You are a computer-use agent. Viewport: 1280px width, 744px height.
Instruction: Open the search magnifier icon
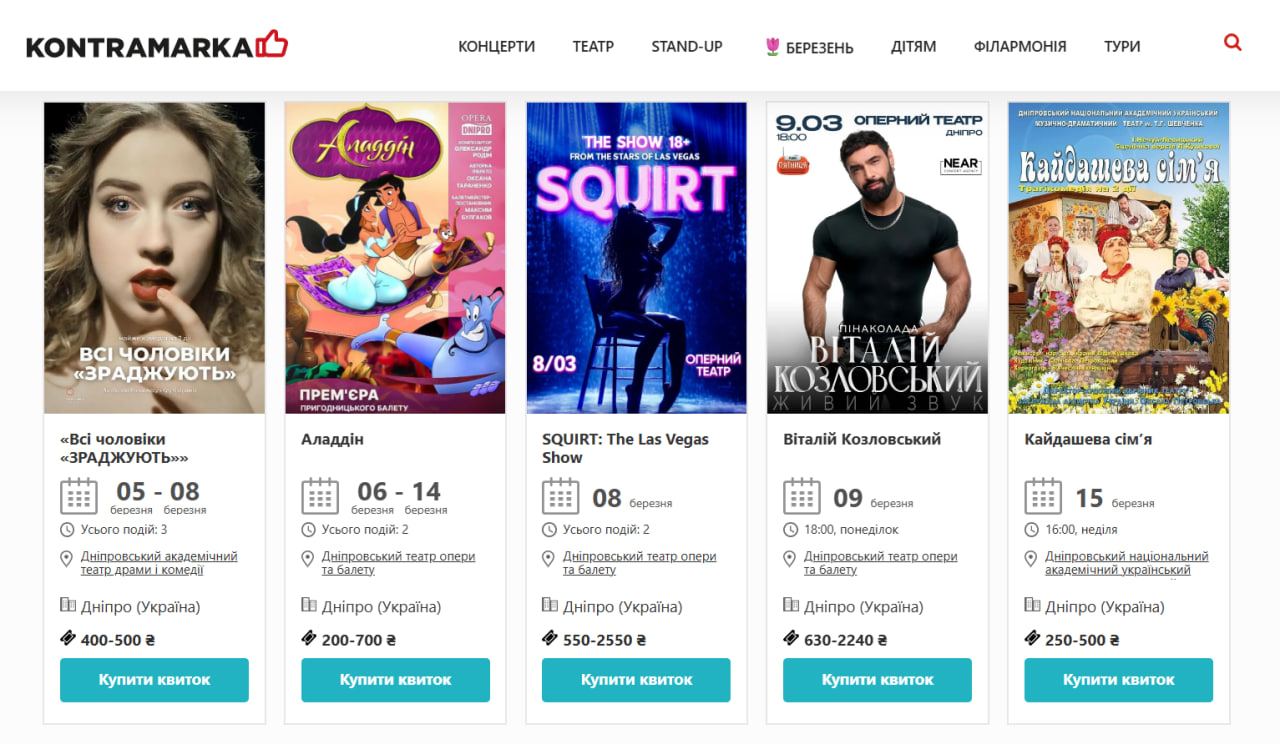coord(1232,43)
